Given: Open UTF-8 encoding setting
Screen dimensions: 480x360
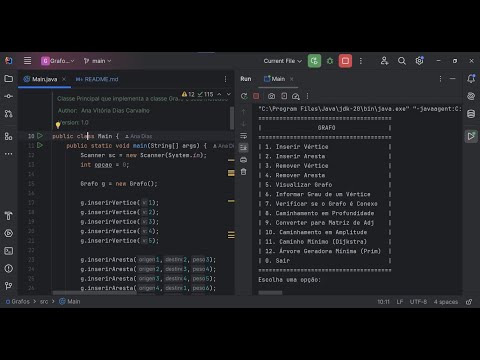Looking at the screenshot, I should coord(418,302).
